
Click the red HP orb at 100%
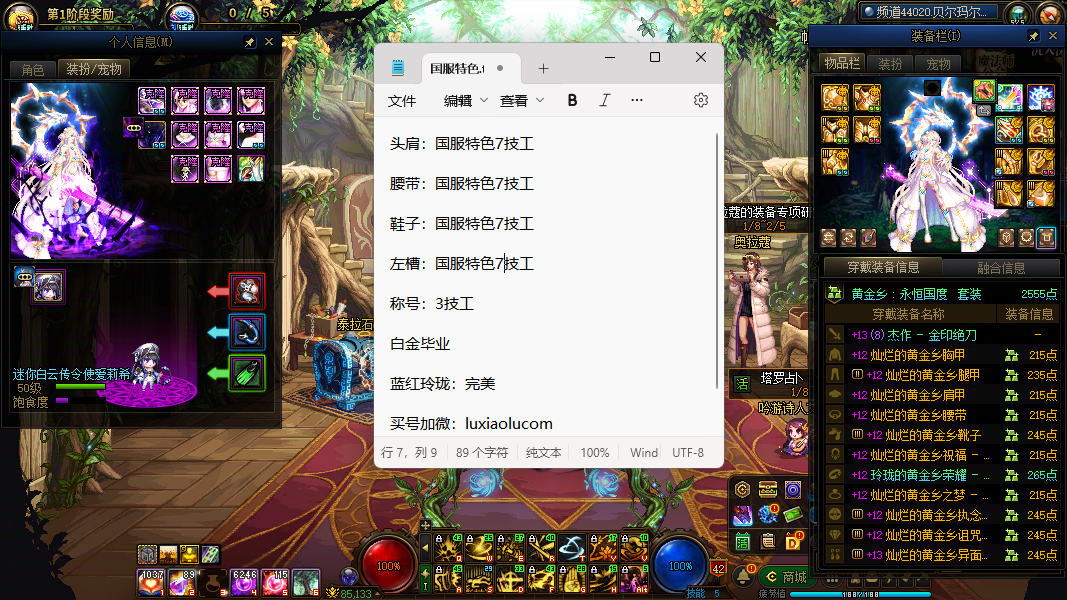pyautogui.click(x=388, y=565)
